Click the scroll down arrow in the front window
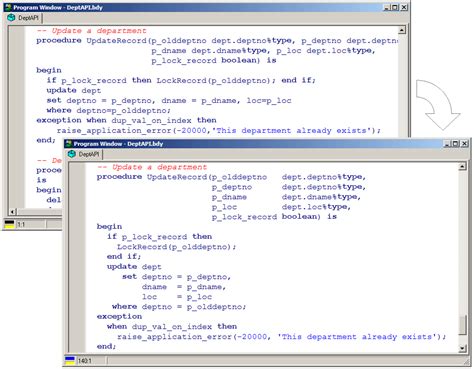 (x=462, y=349)
